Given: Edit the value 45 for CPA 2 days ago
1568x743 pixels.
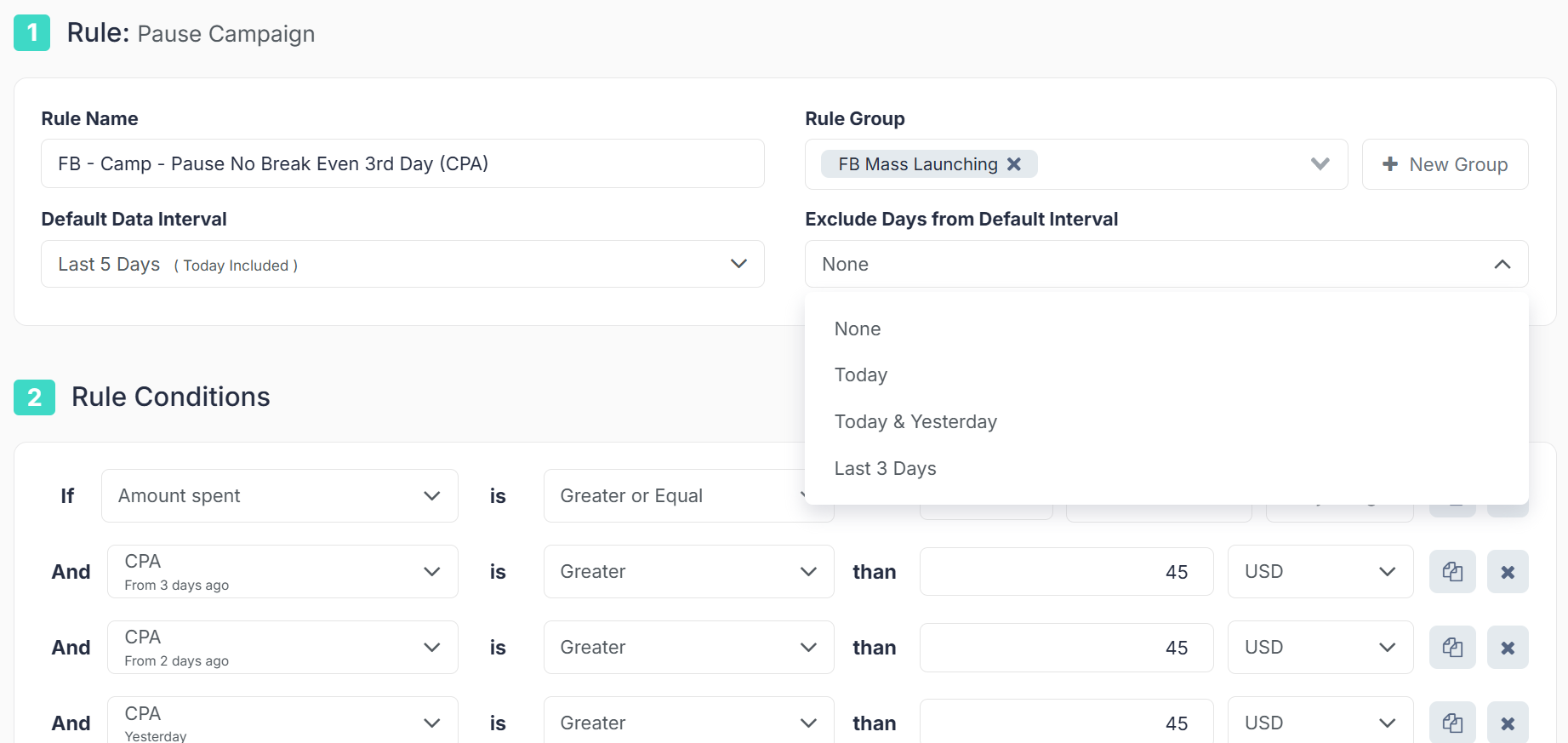Looking at the screenshot, I should coord(1066,648).
